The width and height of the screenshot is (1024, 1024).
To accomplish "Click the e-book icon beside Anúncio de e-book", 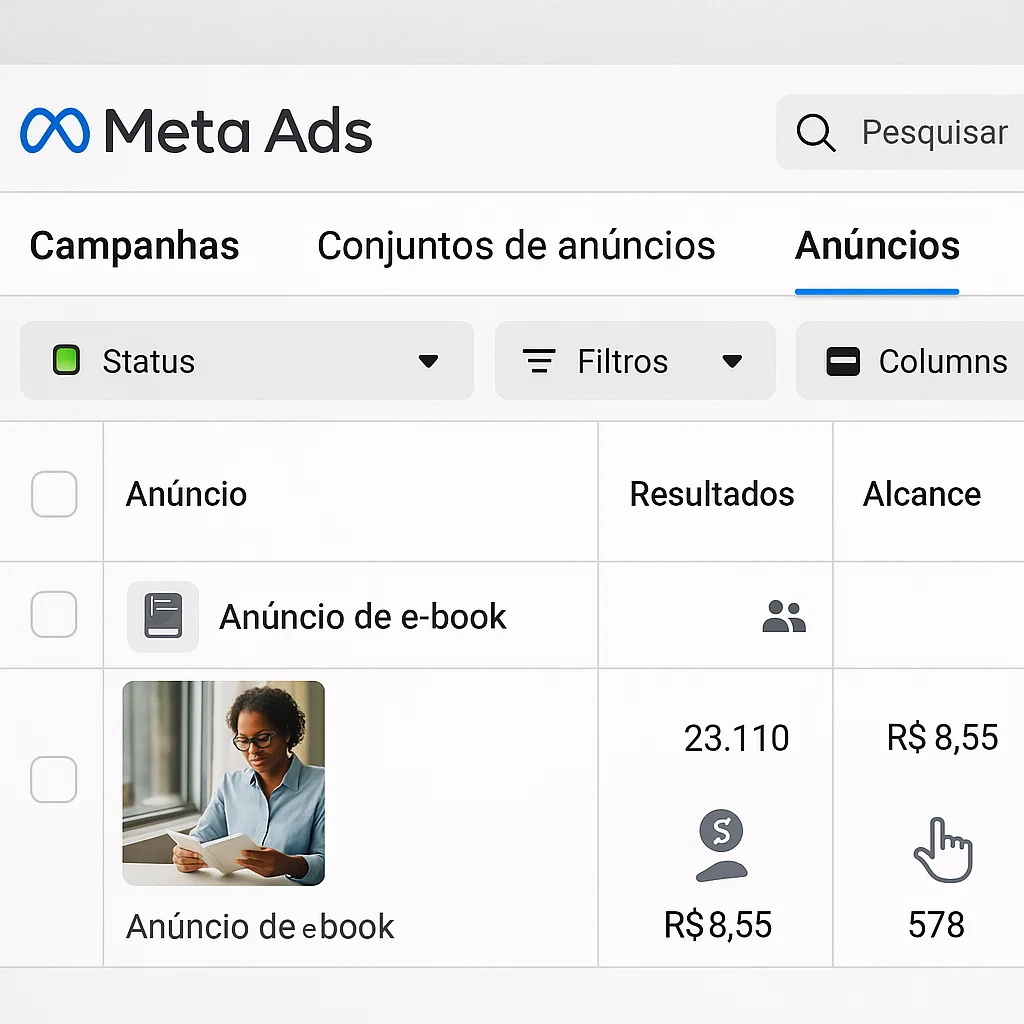I will [163, 616].
